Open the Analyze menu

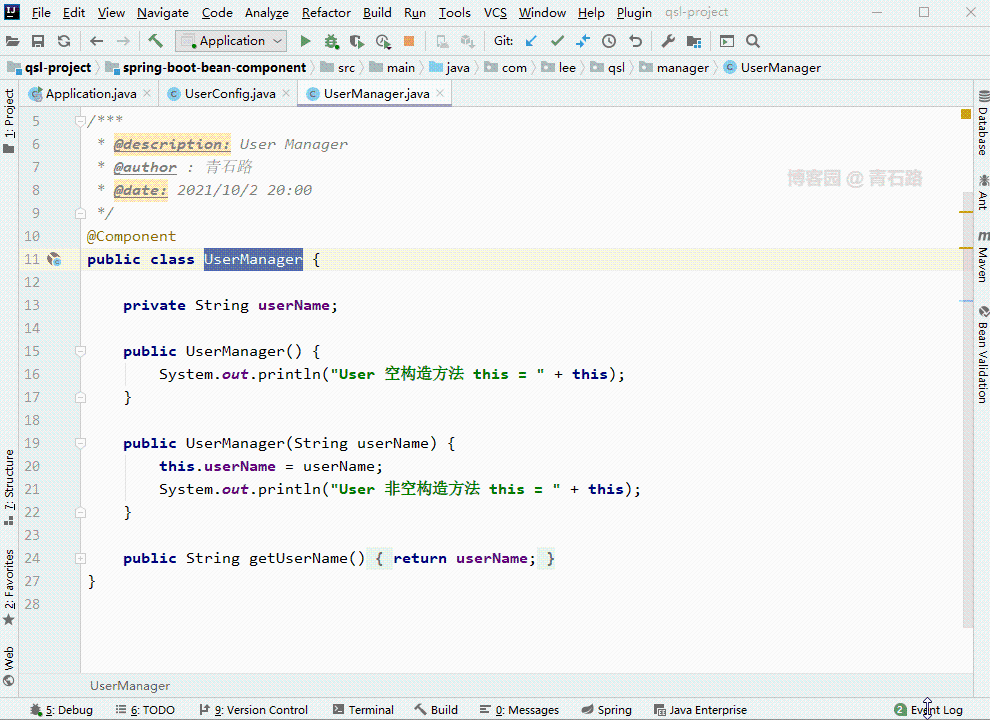point(266,13)
